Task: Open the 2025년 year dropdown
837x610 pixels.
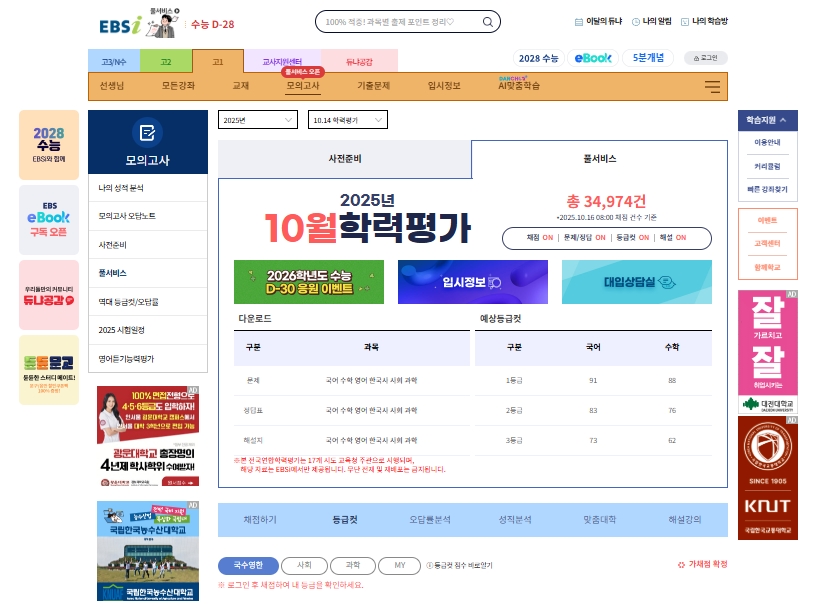Action: click(x=258, y=120)
